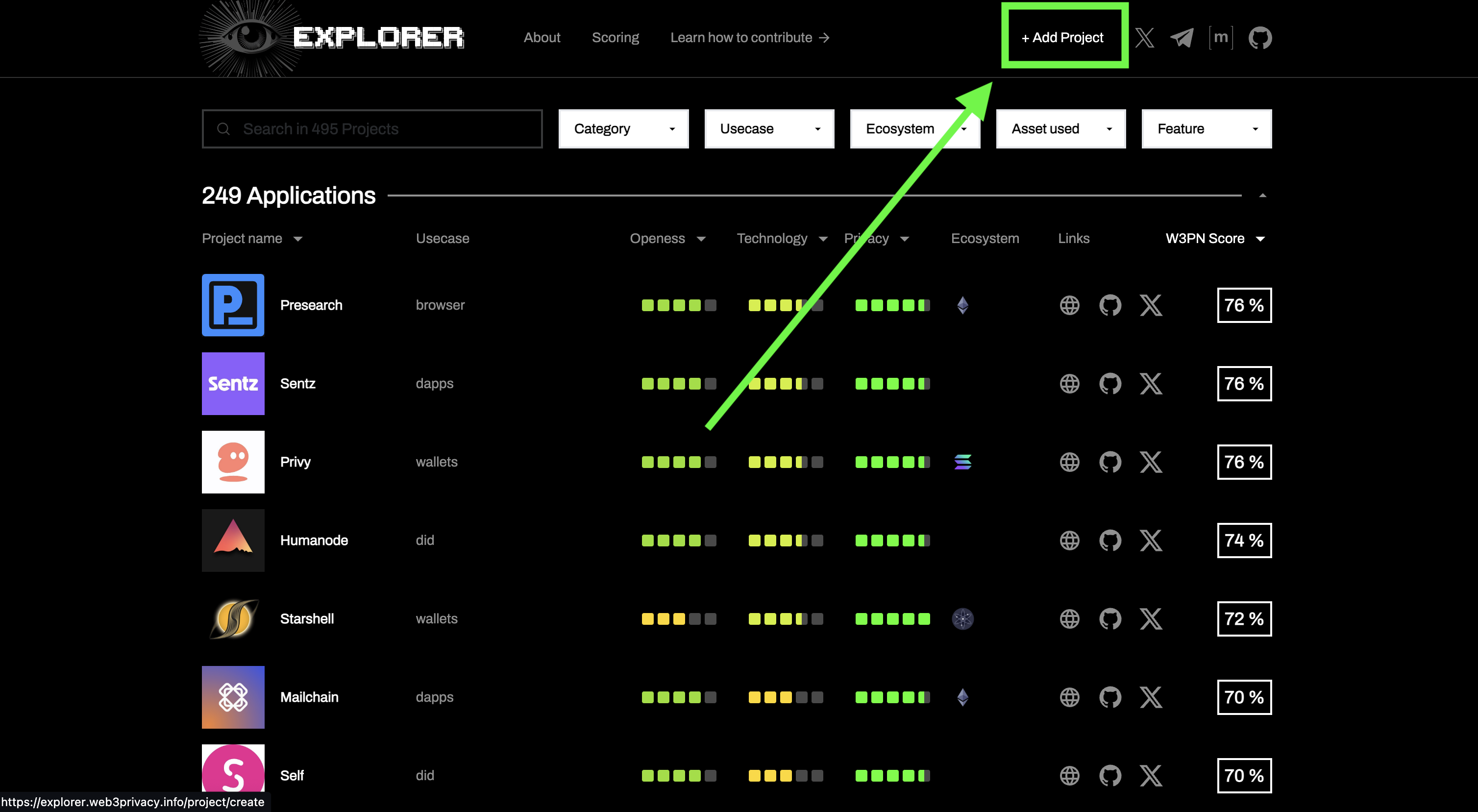Click the Self project name
1478x812 pixels.
(292, 776)
